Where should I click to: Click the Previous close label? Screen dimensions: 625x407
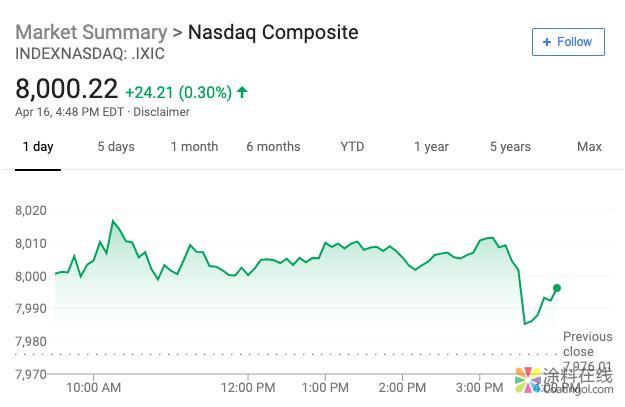[587, 344]
